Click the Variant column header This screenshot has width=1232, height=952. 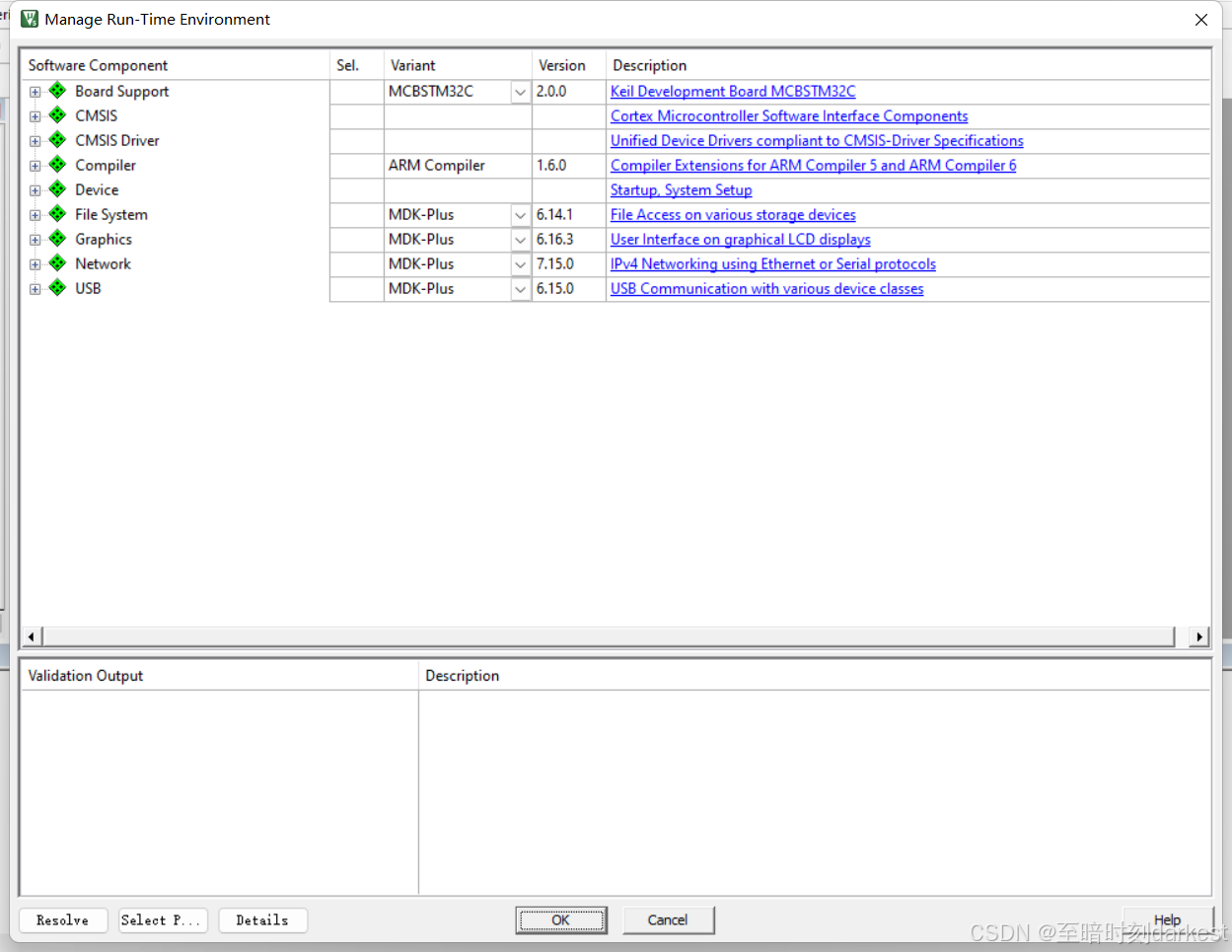click(x=459, y=65)
